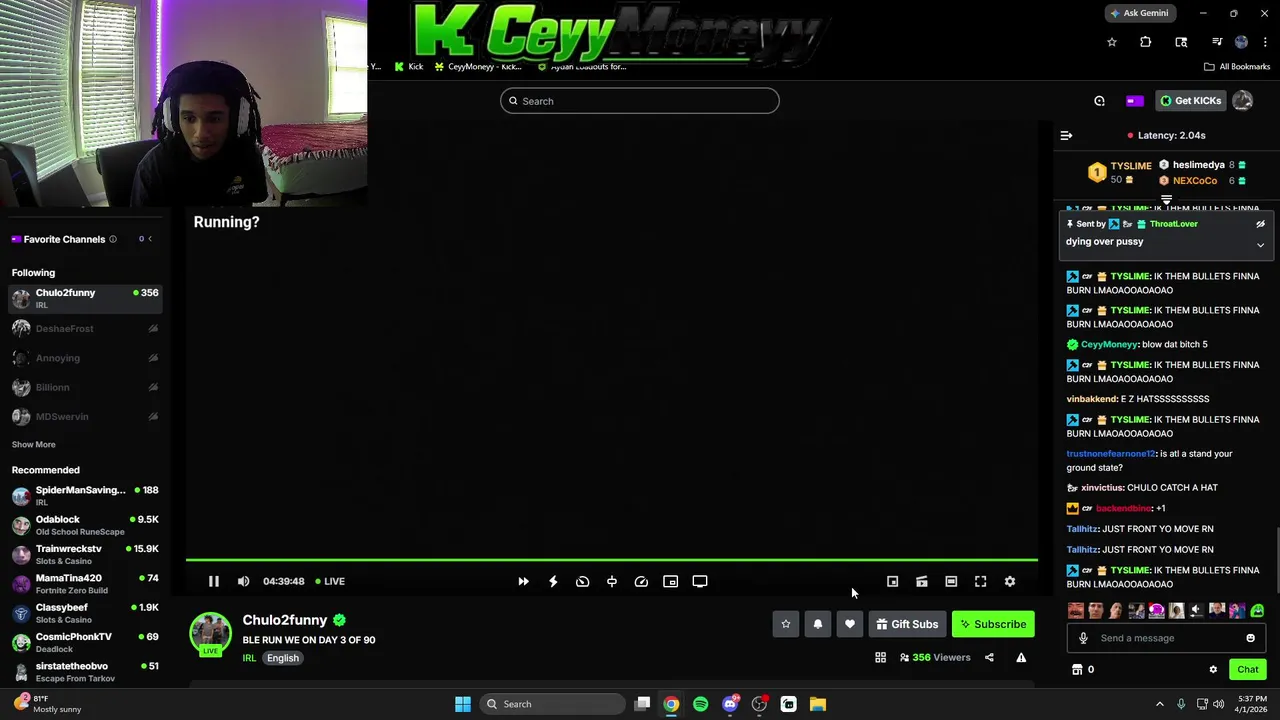1280x720 pixels.
Task: Click the Chulo2funny channel name
Action: (285, 620)
